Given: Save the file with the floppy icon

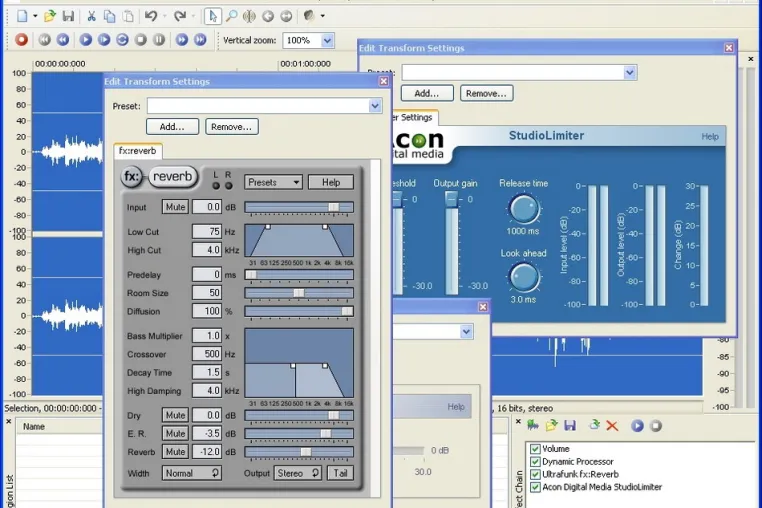Looking at the screenshot, I should (68, 16).
